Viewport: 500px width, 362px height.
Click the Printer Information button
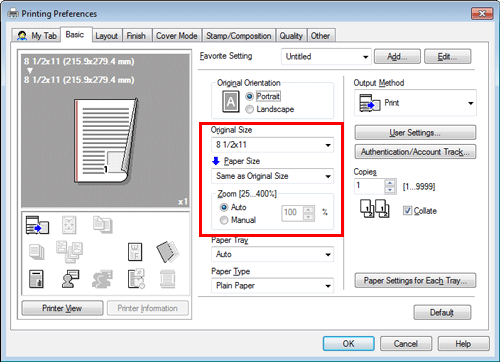pyautogui.click(x=148, y=308)
